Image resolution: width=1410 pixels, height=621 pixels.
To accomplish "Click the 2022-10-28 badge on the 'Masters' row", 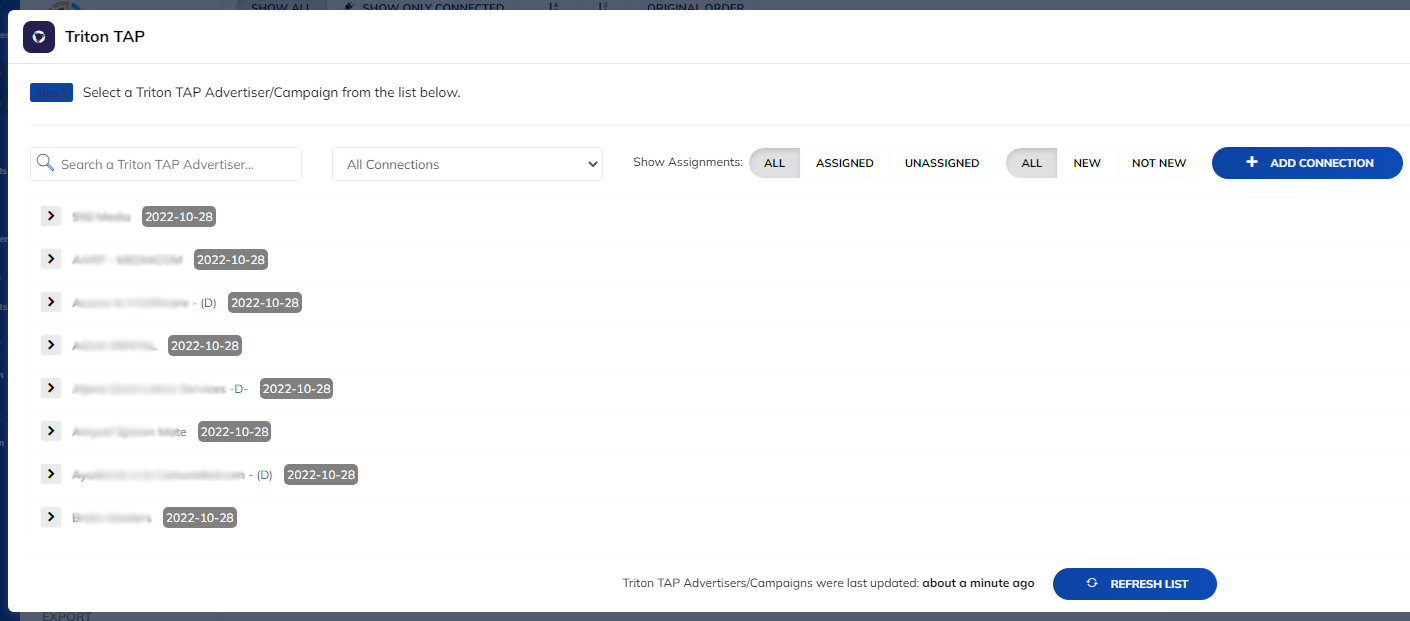I will click(200, 517).
